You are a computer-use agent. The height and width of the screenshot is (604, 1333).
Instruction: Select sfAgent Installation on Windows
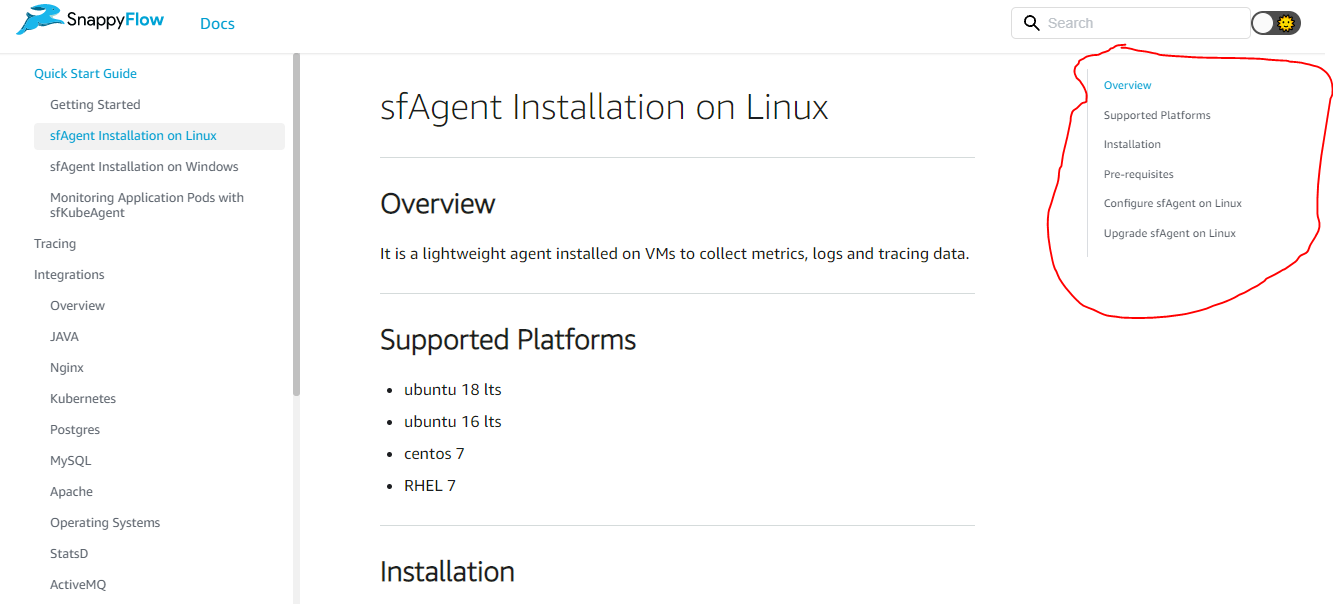click(x=144, y=167)
